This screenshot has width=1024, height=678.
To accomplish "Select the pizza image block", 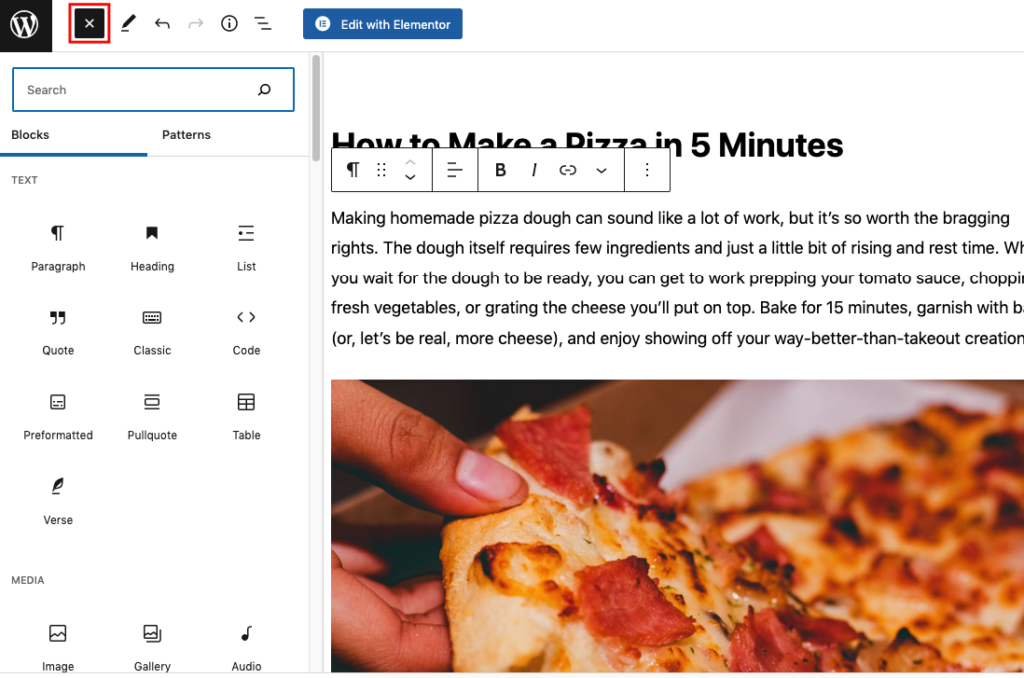I will 677,526.
